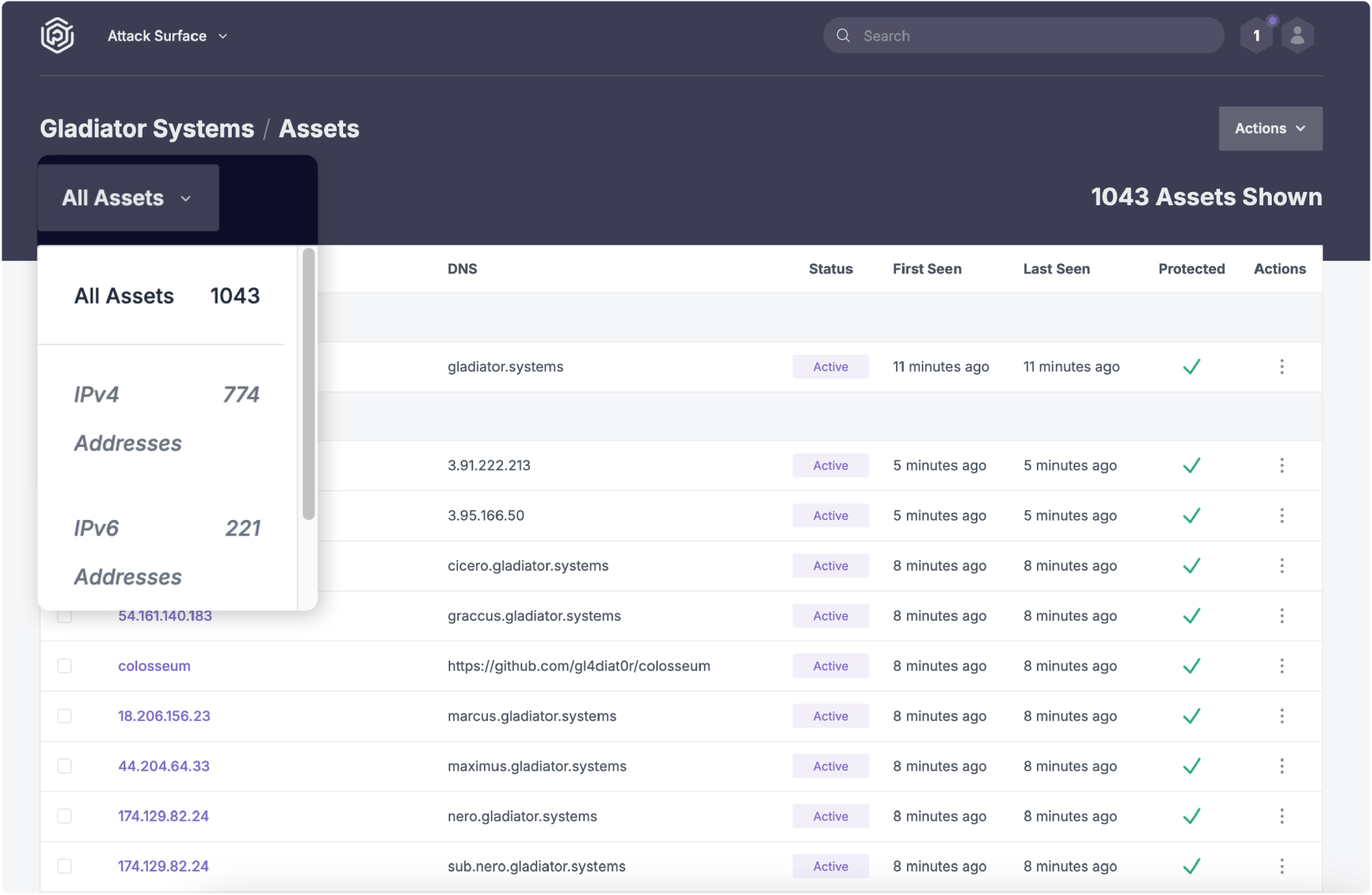
Task: Sort by the Last Seen column header
Action: pyautogui.click(x=1056, y=269)
